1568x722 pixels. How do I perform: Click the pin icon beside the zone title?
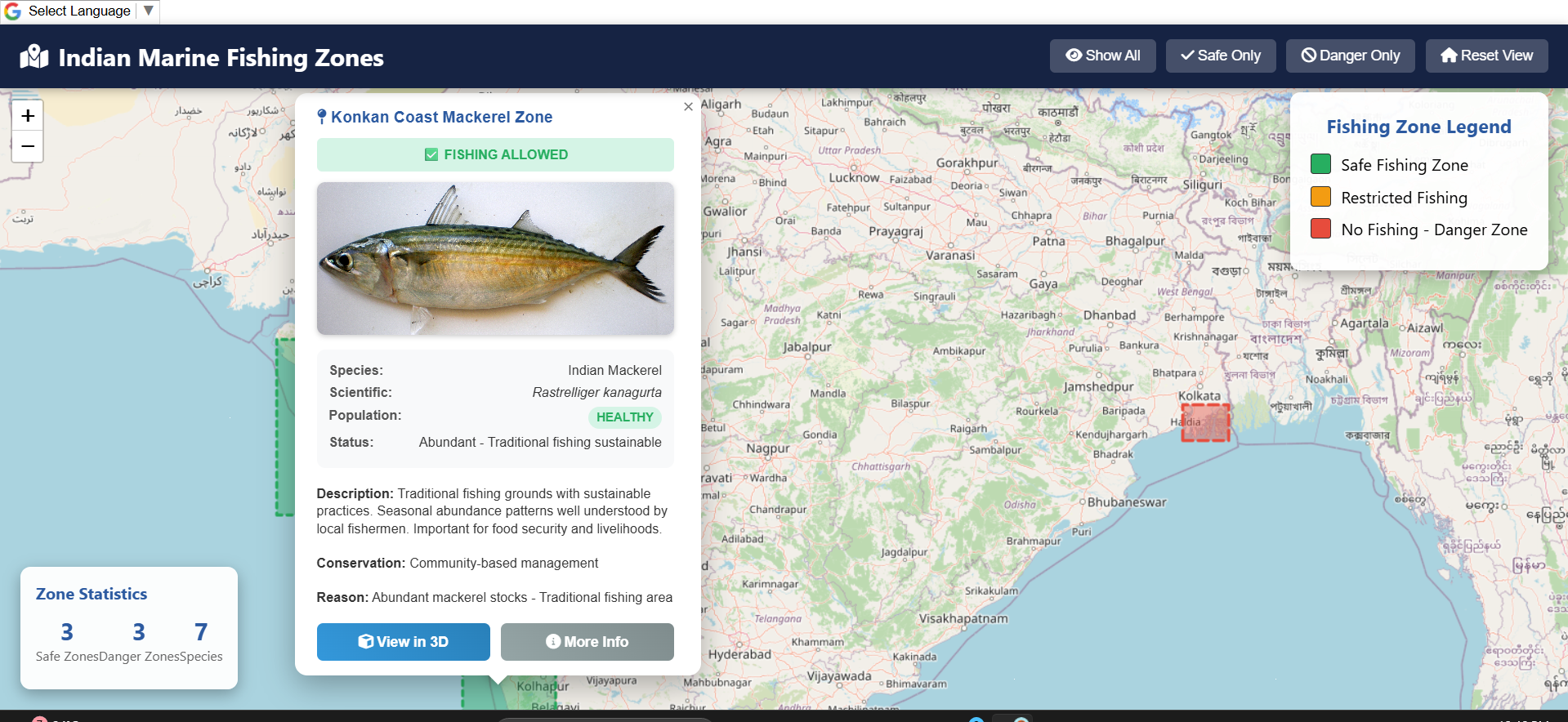[322, 117]
